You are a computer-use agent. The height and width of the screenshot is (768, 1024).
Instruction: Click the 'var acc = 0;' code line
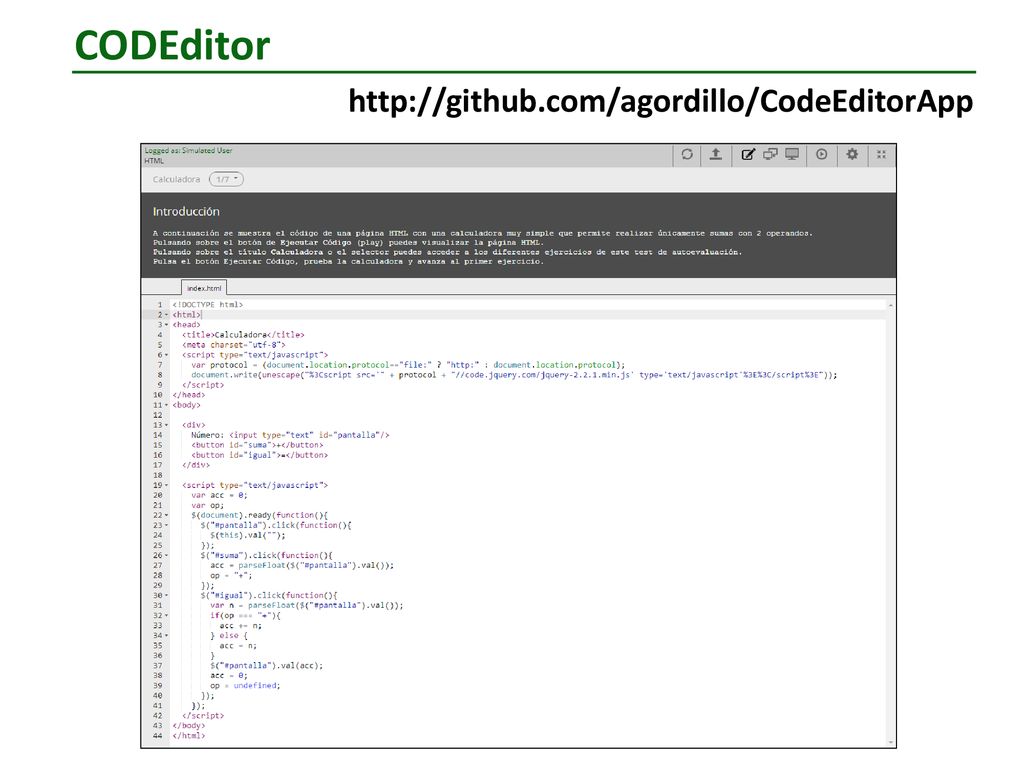(219, 495)
